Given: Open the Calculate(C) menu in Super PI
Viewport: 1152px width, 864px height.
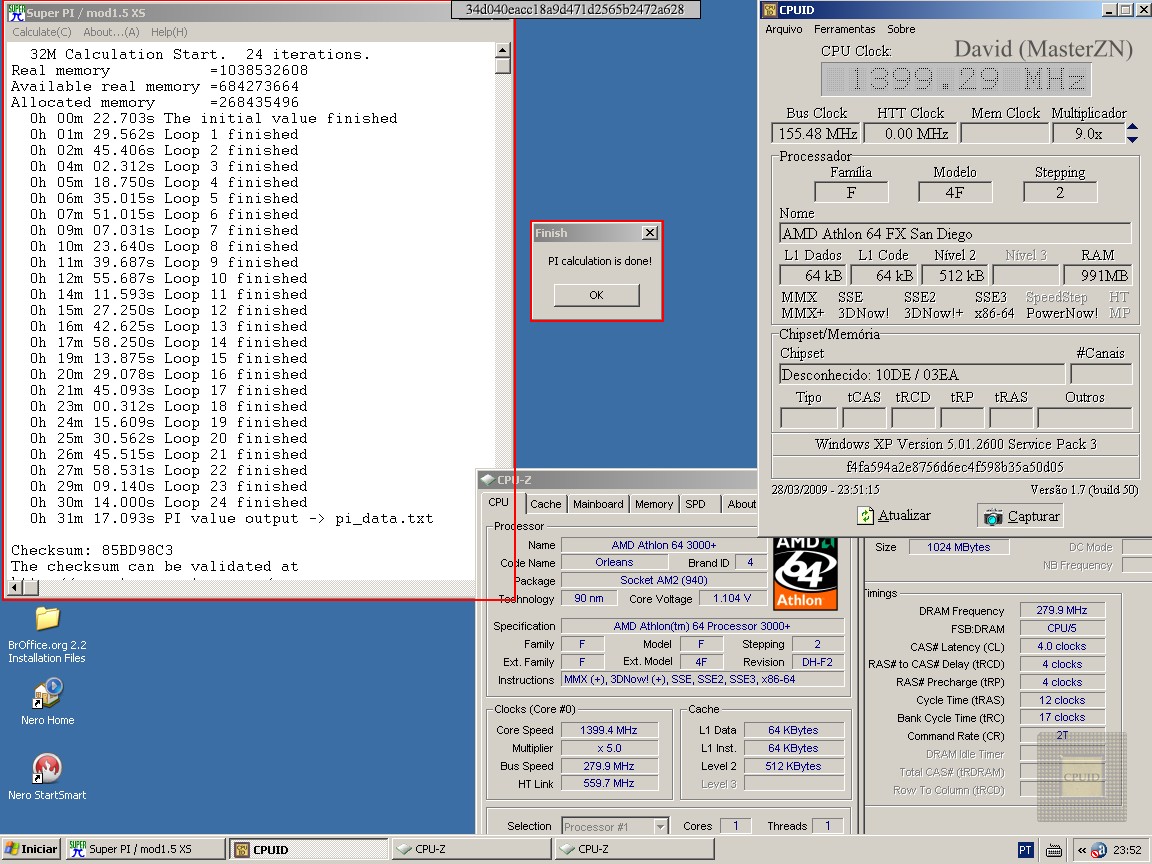Looking at the screenshot, I should tap(42, 32).
